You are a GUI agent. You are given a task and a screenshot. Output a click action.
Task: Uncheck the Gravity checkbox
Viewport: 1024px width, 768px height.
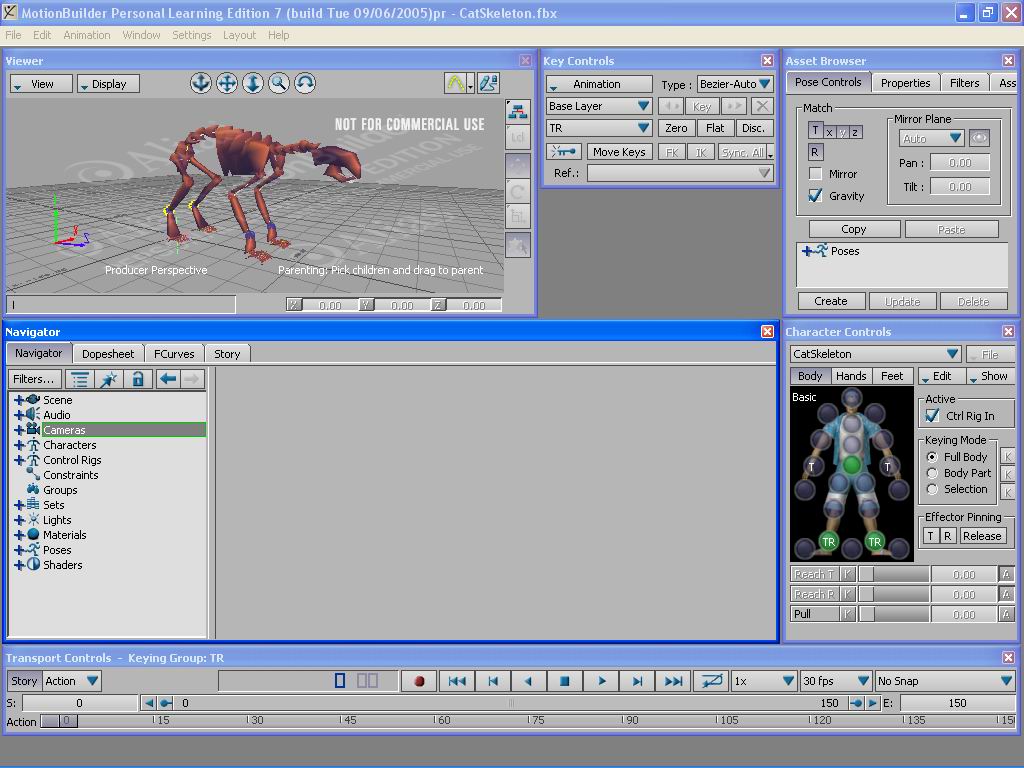[x=815, y=195]
